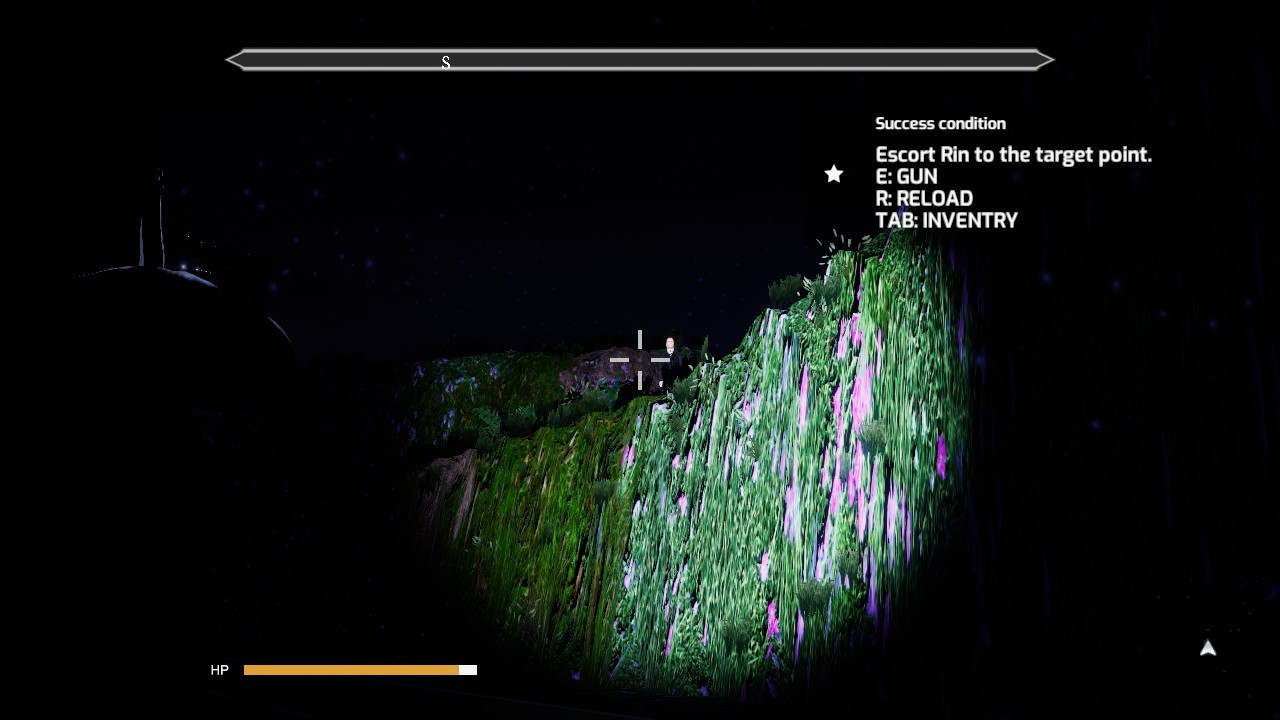Screen dimensions: 1280x720
Task: Click the Success condition header
Action: coord(940,123)
